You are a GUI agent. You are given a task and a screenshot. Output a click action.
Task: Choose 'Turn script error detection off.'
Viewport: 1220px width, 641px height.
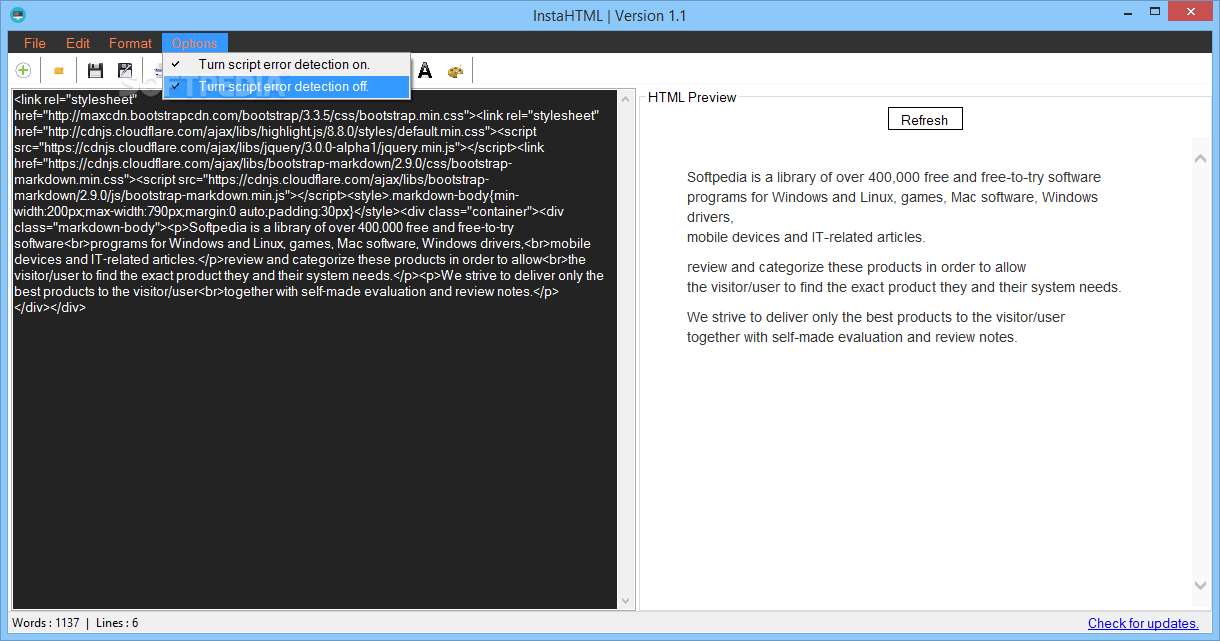[x=287, y=87]
